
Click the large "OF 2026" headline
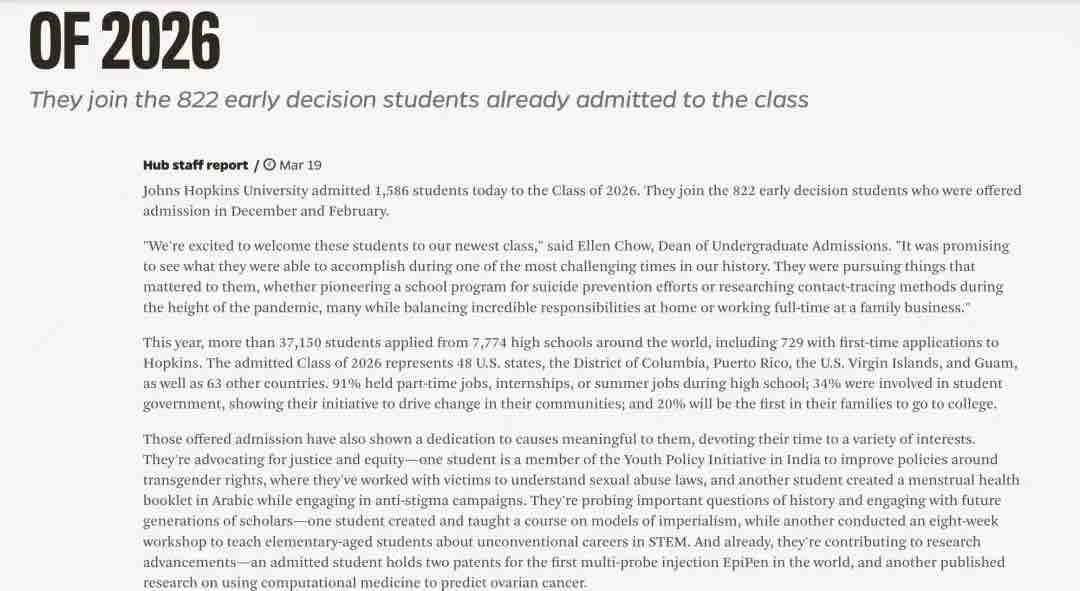coord(125,41)
